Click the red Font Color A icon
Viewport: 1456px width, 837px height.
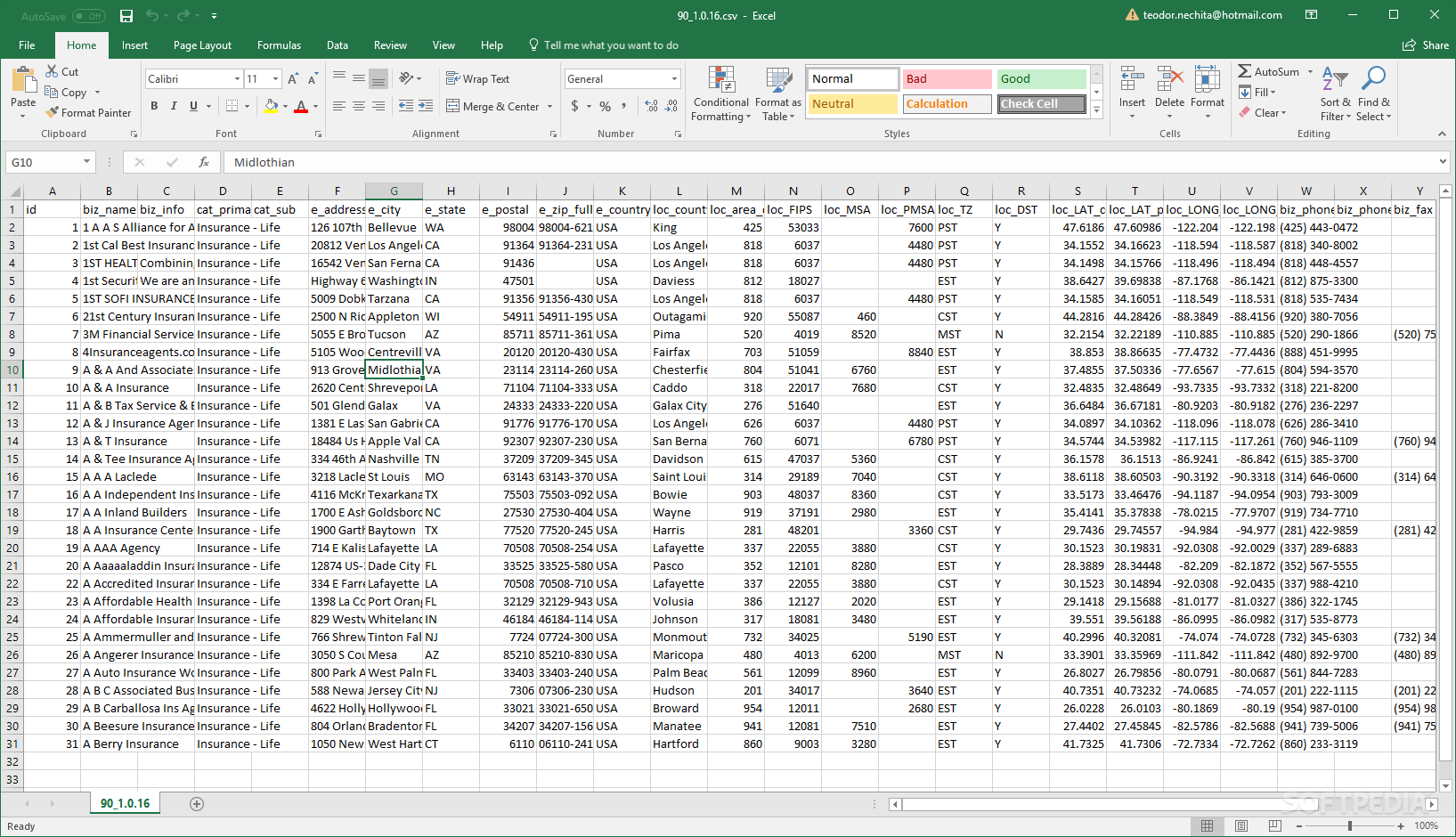[301, 106]
